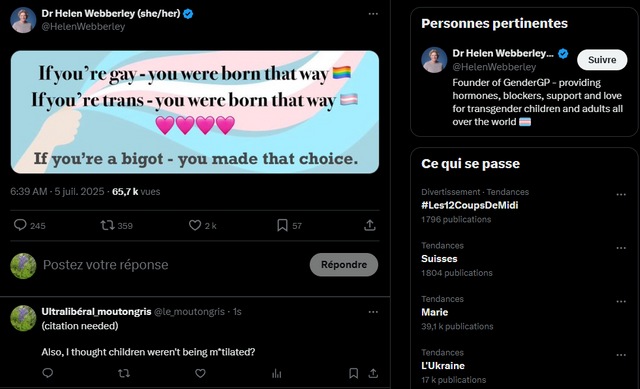This screenshot has height=389, width=640.
Task: Click the Répondre button
Action: coord(344,265)
